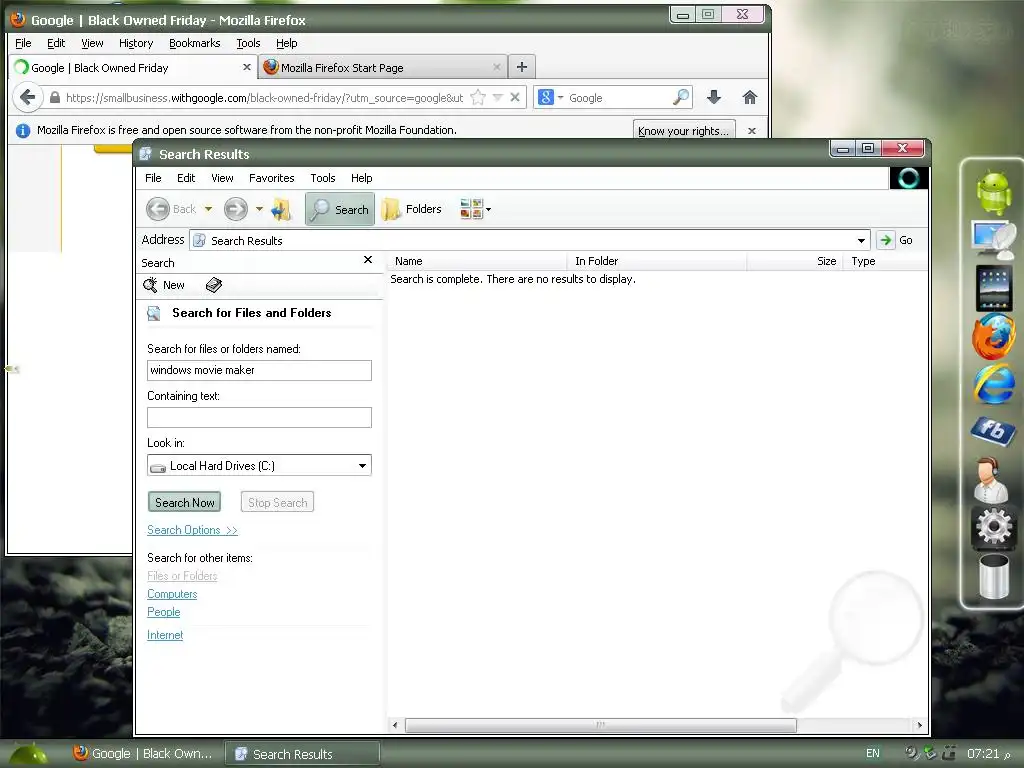1024x768 pixels.
Task: Click the fb Facebook dock icon
Action: coord(993,430)
